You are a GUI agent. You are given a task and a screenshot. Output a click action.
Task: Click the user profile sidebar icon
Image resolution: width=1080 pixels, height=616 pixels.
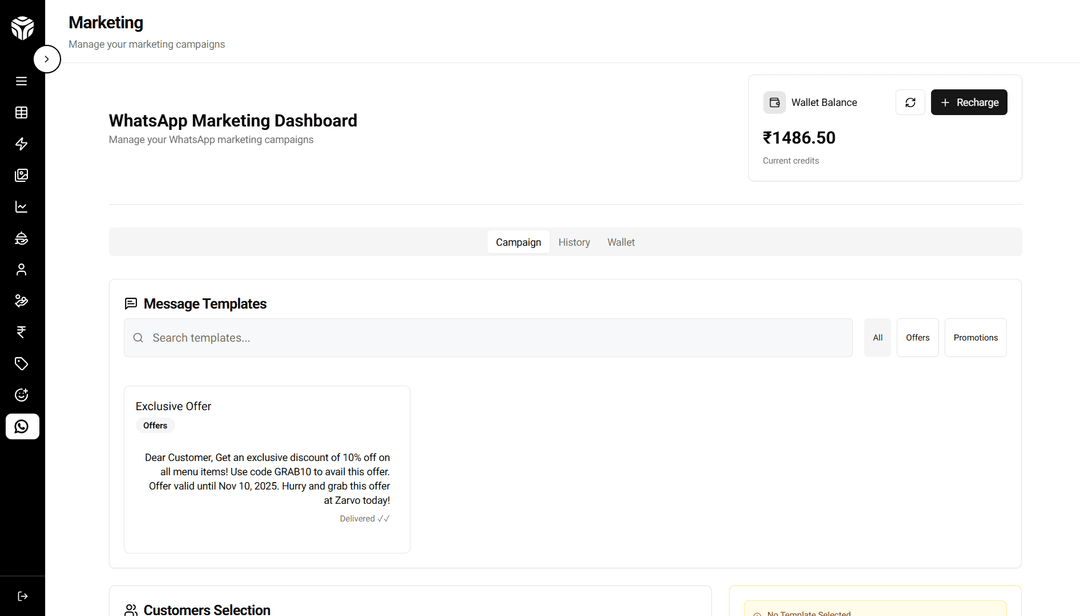(22, 270)
